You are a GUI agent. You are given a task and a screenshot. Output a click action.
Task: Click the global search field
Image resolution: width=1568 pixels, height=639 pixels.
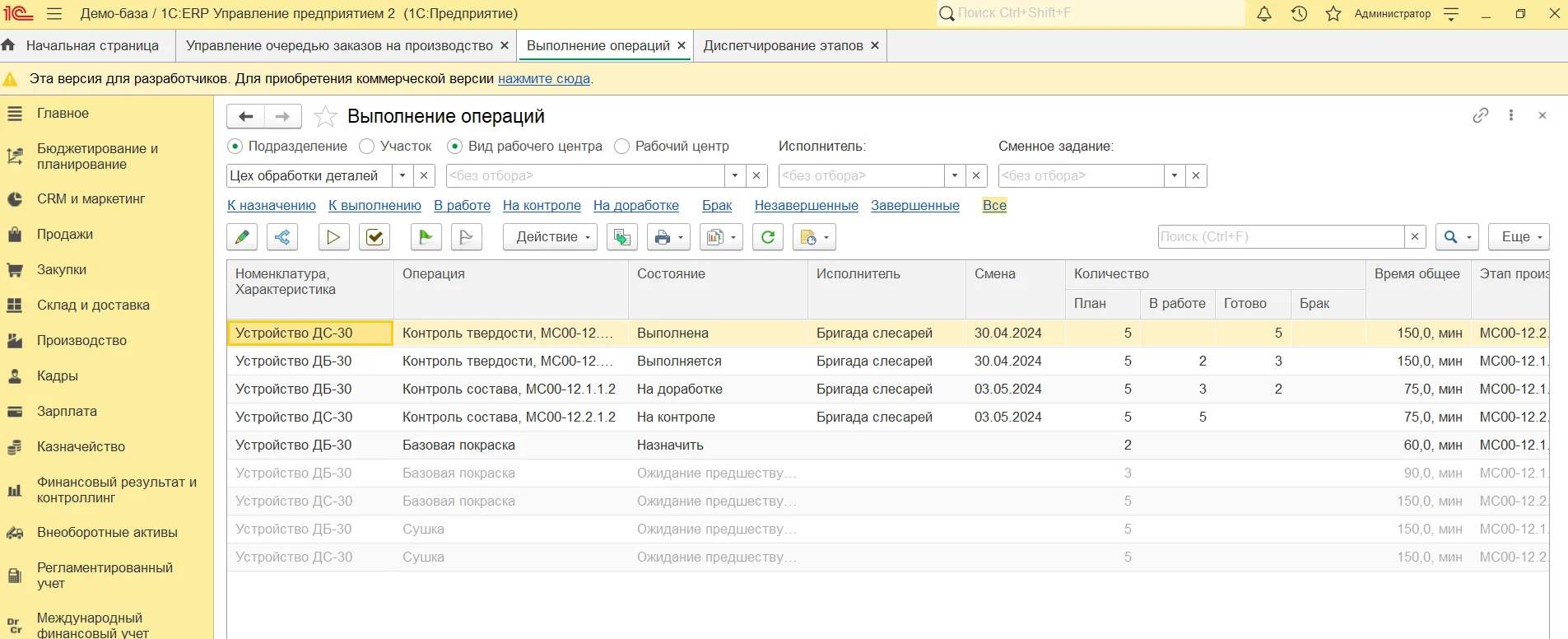[1091, 13]
